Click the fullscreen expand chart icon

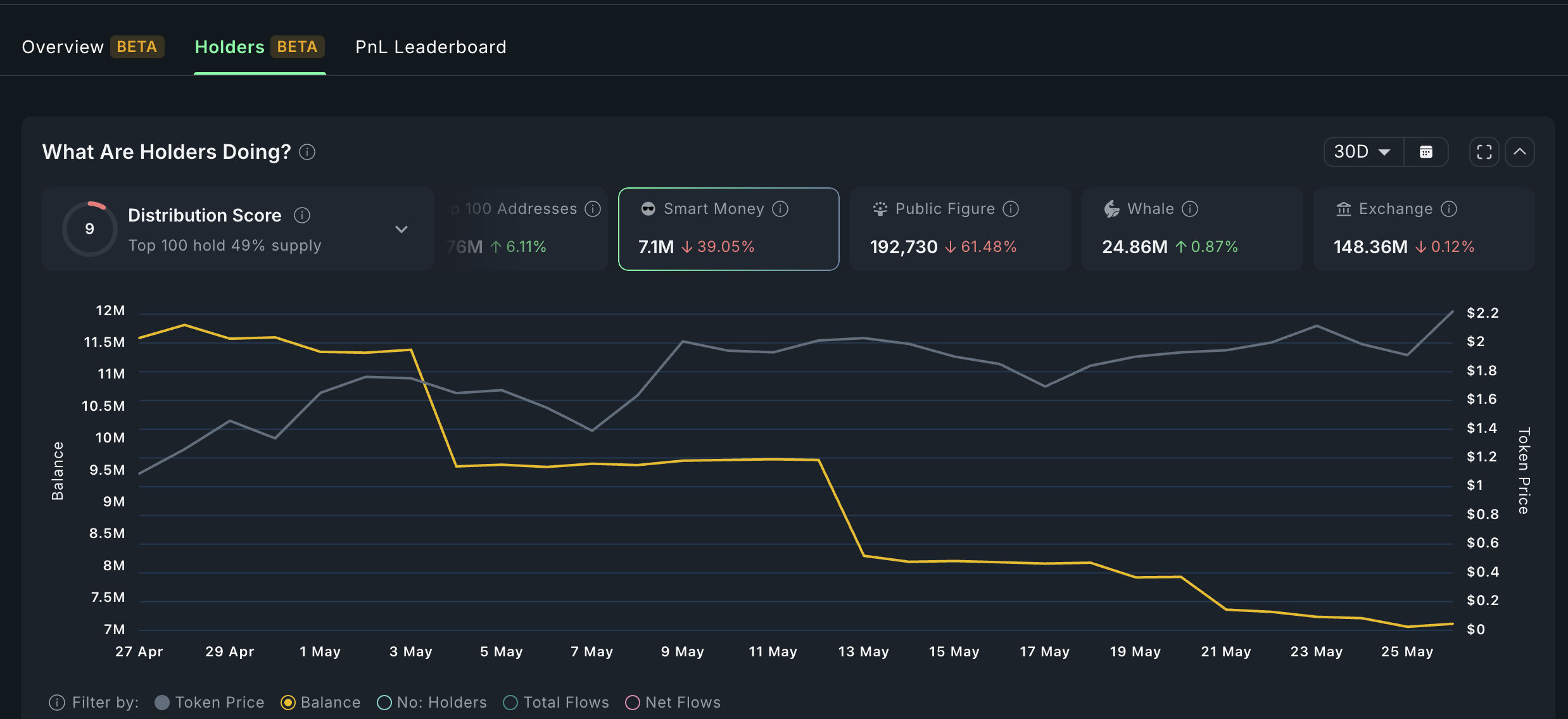(1484, 152)
